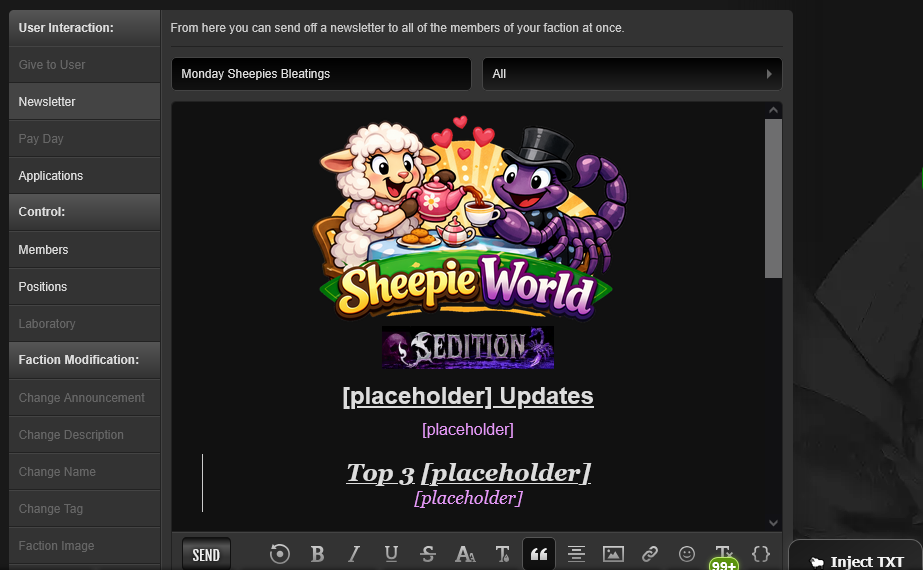
Task: Insert a hyperlink with the link icon
Action: click(x=650, y=554)
